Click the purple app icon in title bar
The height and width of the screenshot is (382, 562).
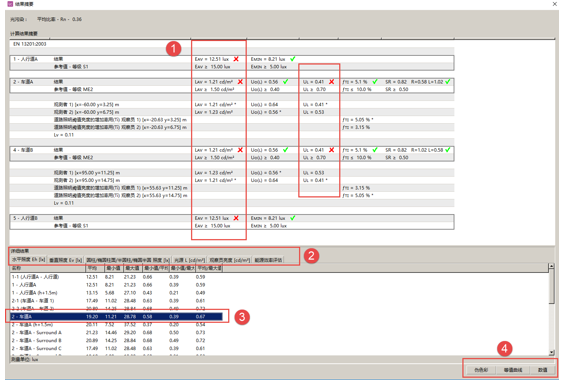click(x=10, y=4)
